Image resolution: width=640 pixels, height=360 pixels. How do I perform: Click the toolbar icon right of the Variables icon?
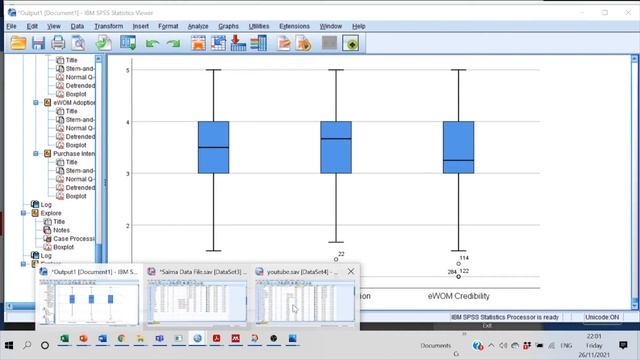tap(284, 43)
